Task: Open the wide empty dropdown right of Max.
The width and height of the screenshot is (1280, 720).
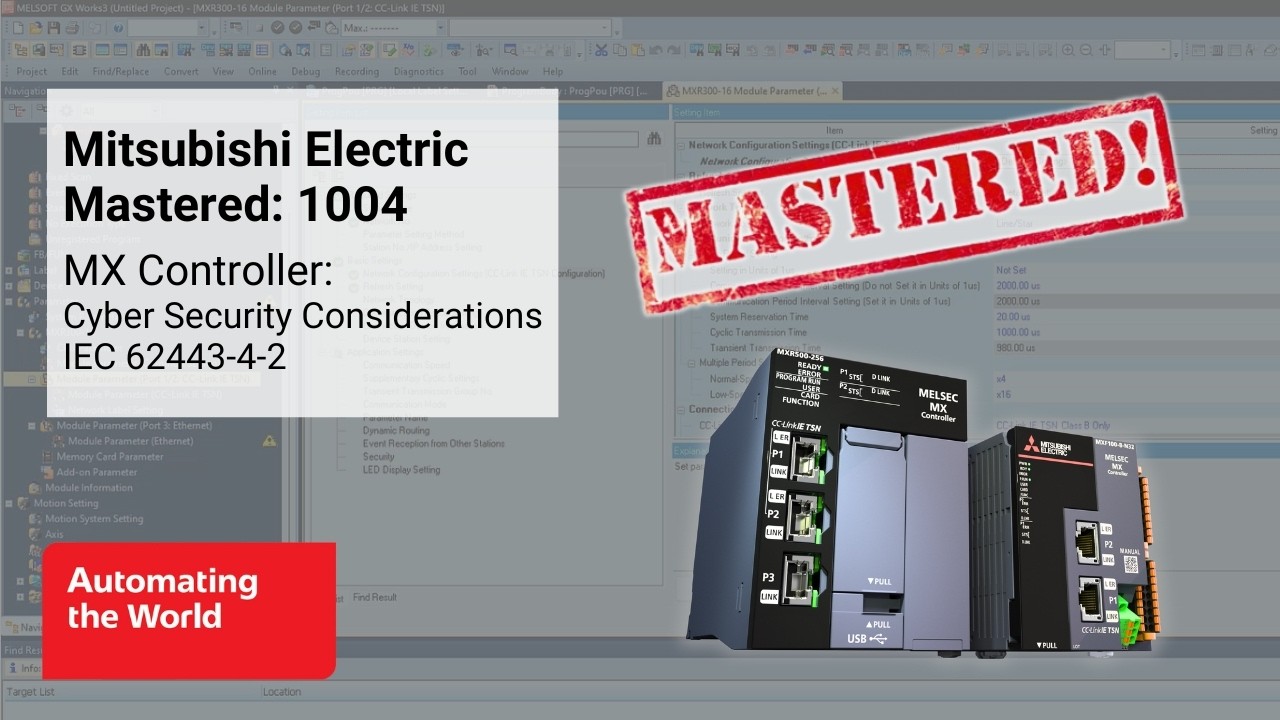Action: (x=605, y=27)
